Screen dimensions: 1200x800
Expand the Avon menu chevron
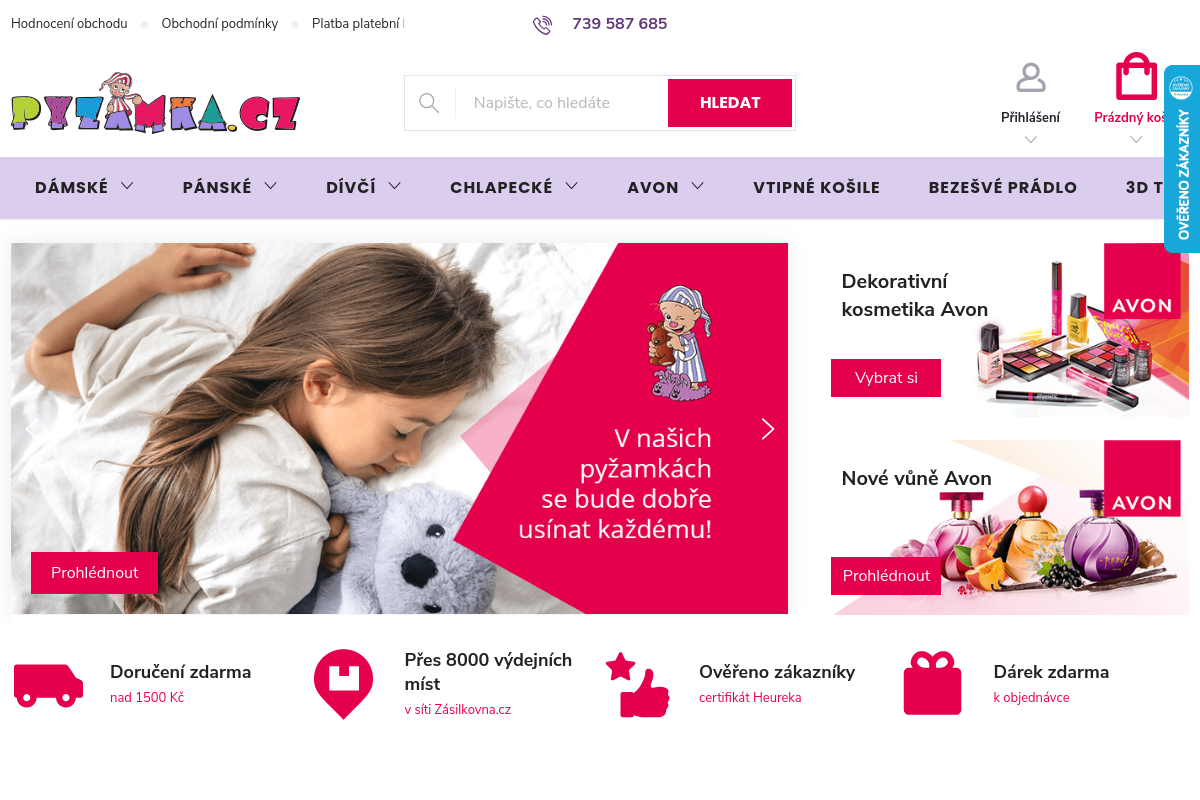[x=698, y=186]
